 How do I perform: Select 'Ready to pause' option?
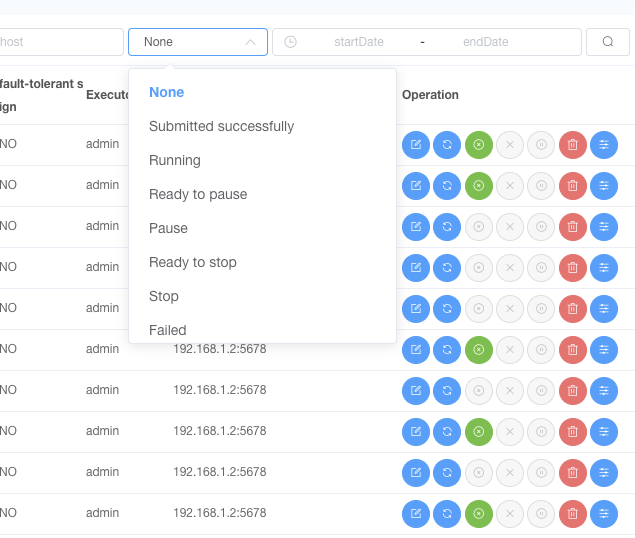198,194
